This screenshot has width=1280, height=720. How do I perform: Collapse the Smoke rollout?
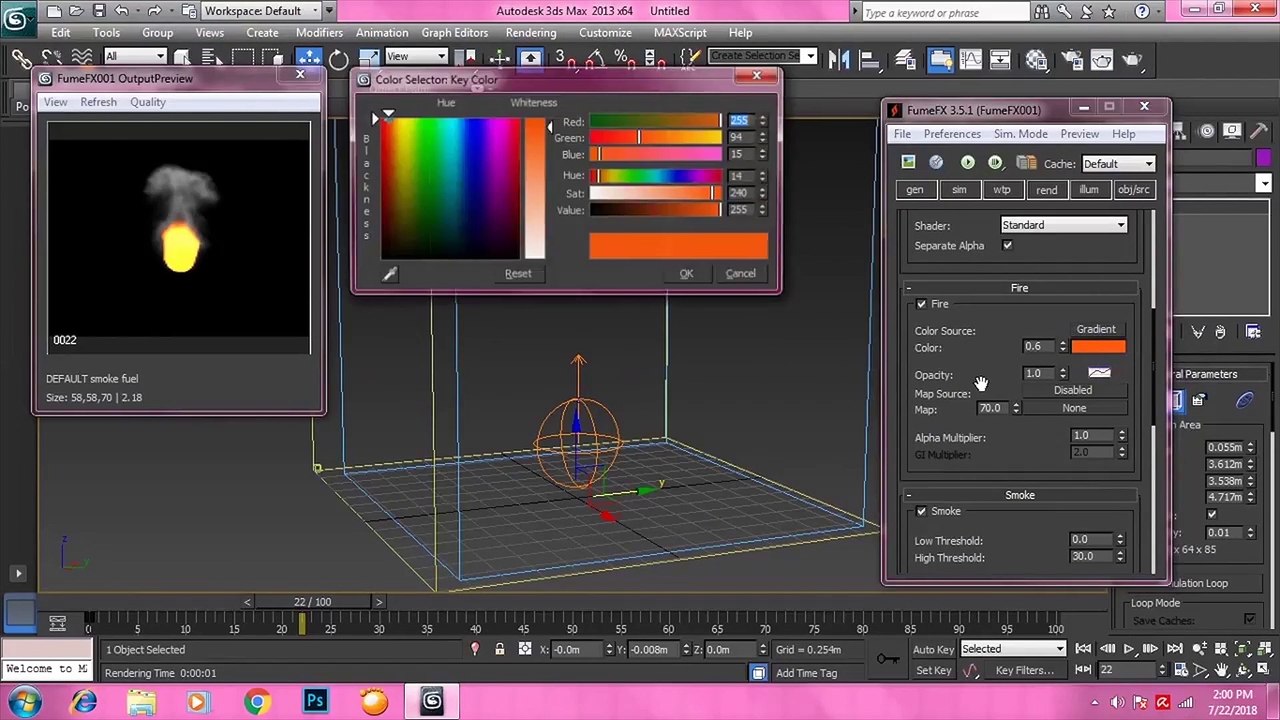1019,495
